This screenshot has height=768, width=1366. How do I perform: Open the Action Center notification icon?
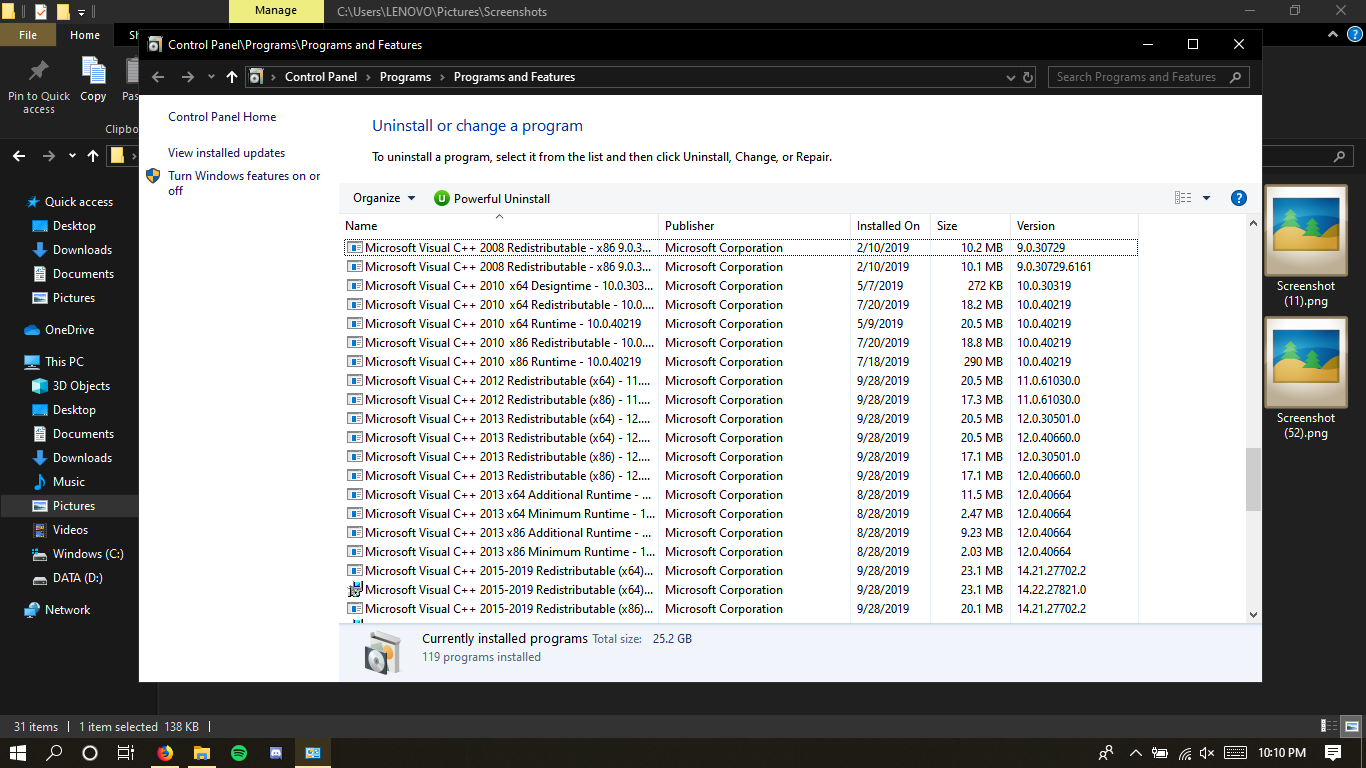(x=1333, y=753)
